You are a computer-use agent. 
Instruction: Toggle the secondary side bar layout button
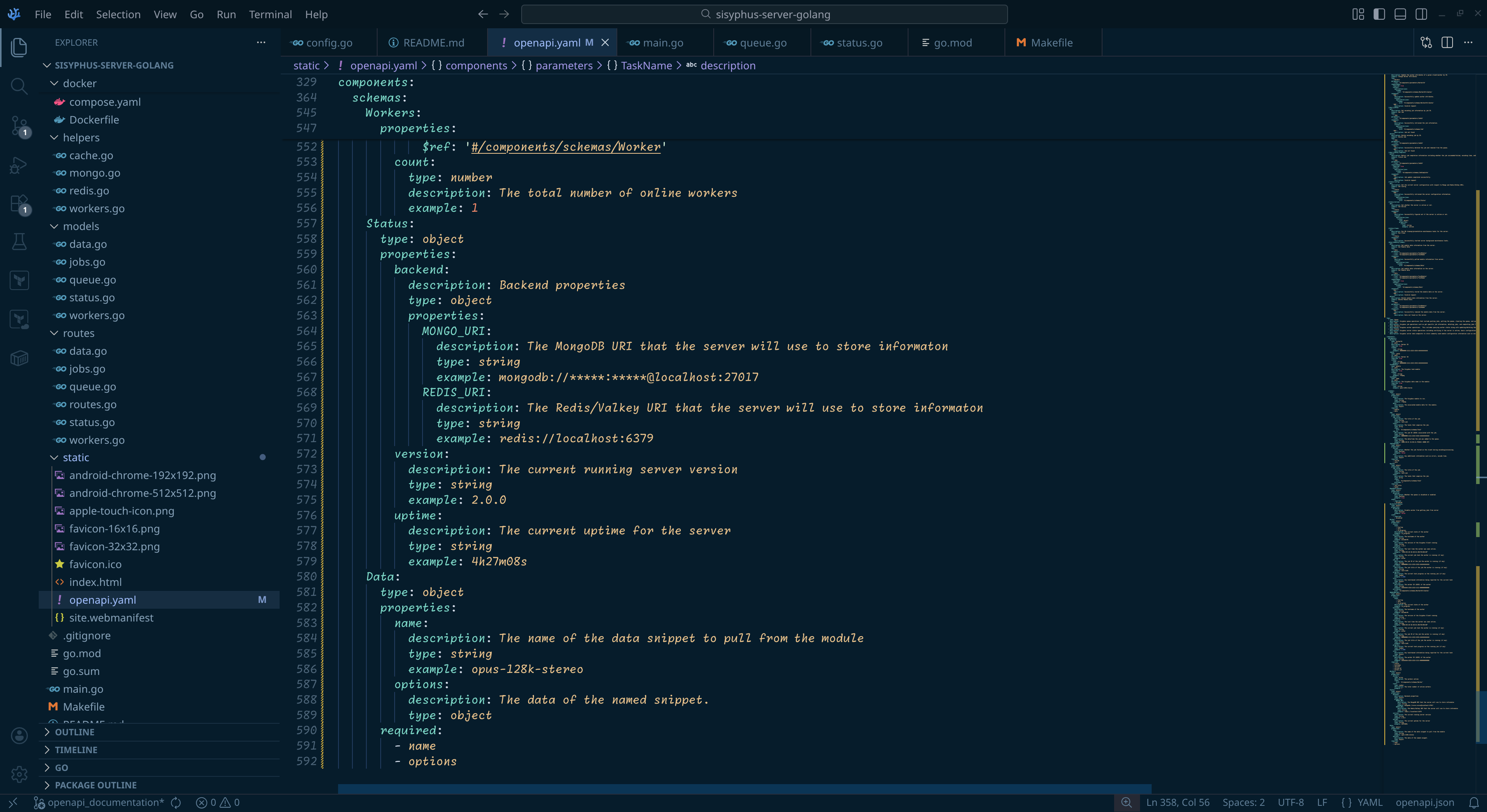click(x=1421, y=14)
